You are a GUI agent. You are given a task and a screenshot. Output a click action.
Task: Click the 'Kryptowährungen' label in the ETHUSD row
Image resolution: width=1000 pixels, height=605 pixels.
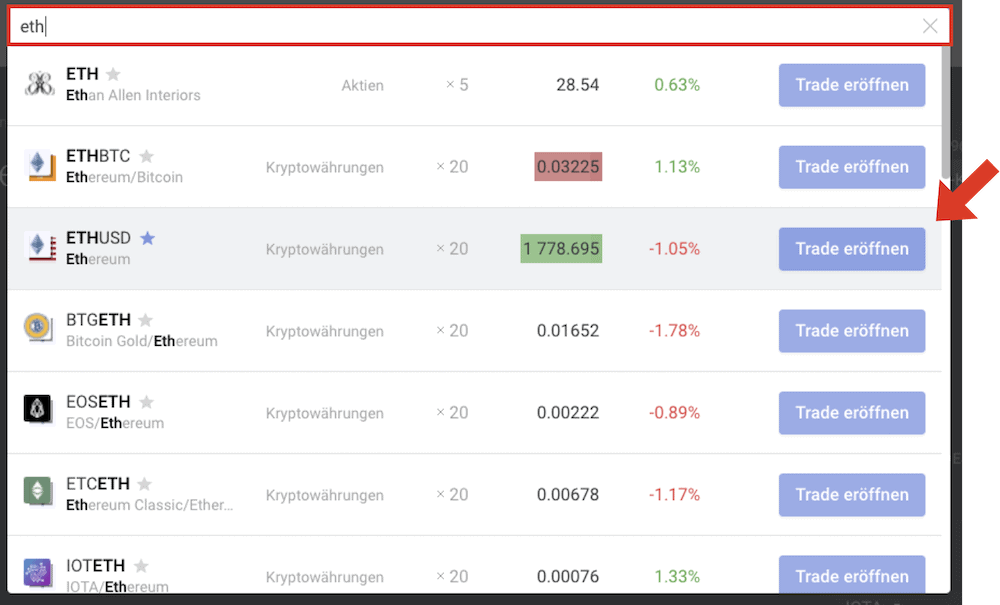(325, 249)
